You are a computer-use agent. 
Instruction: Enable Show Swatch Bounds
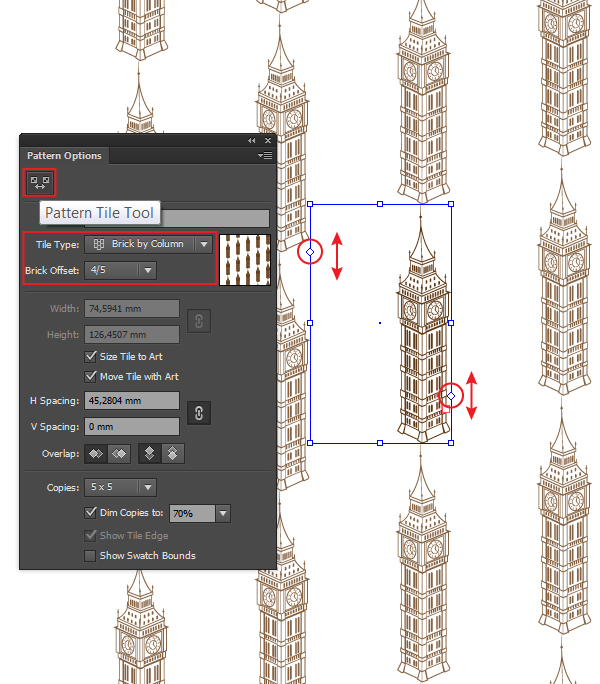(90, 556)
